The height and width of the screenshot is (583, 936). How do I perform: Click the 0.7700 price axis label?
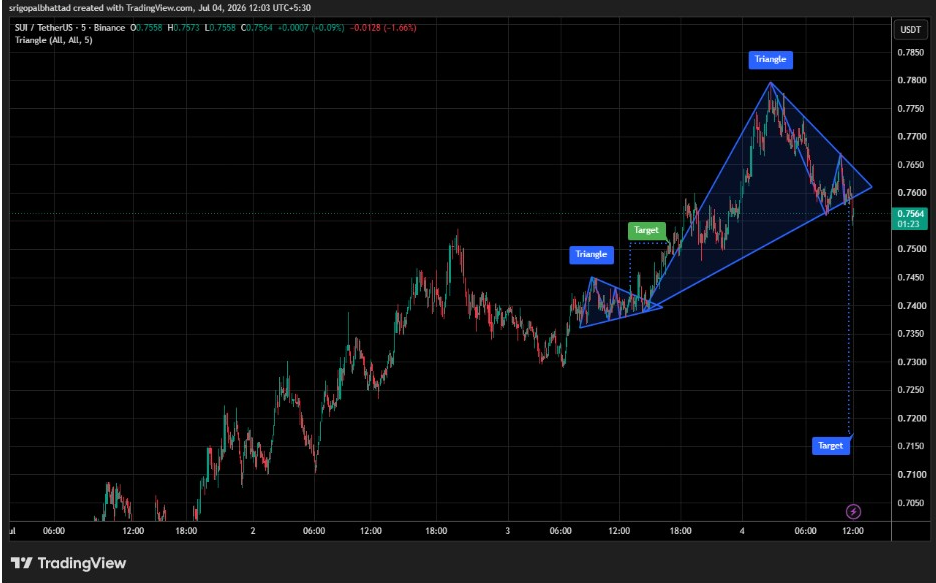point(912,137)
